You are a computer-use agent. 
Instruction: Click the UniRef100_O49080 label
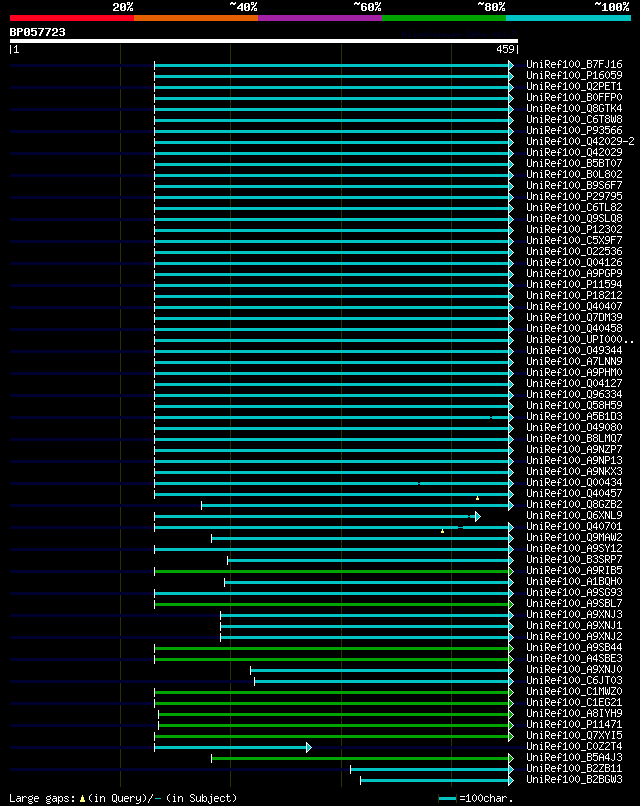coord(574,427)
